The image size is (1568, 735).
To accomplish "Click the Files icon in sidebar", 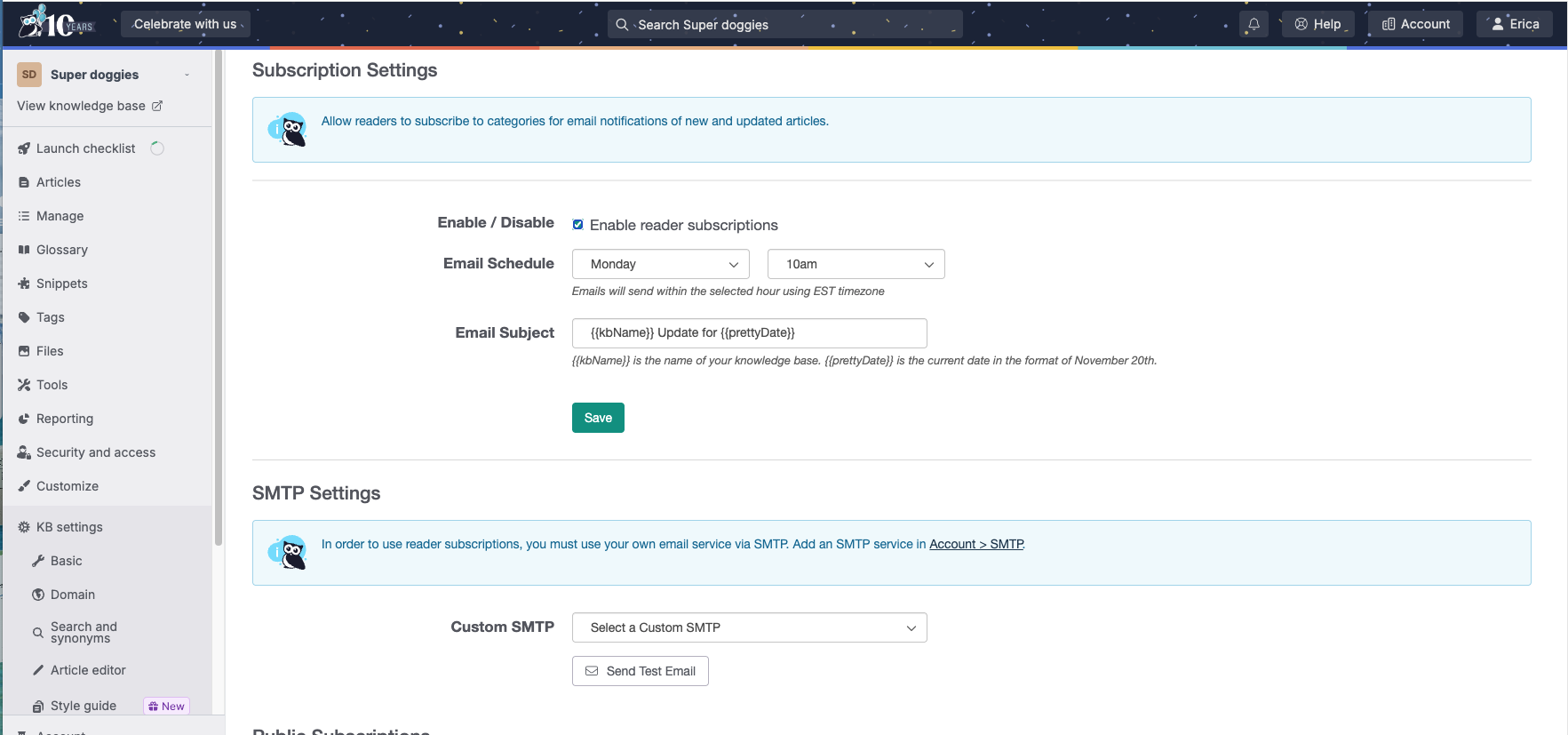I will click(24, 351).
